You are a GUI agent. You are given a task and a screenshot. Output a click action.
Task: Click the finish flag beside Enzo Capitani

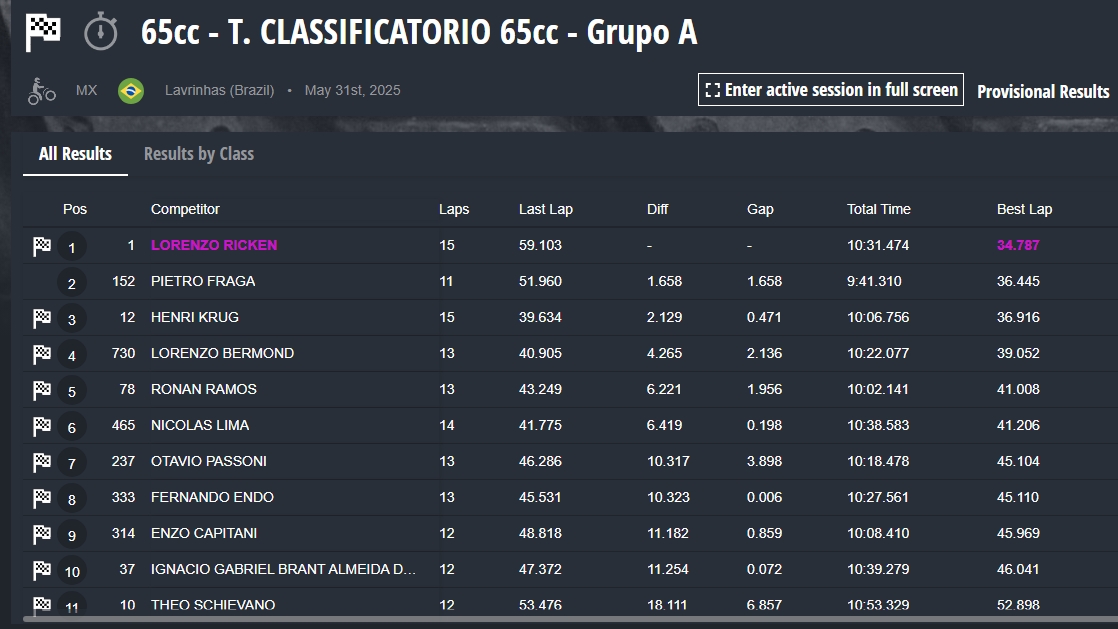pos(42,533)
